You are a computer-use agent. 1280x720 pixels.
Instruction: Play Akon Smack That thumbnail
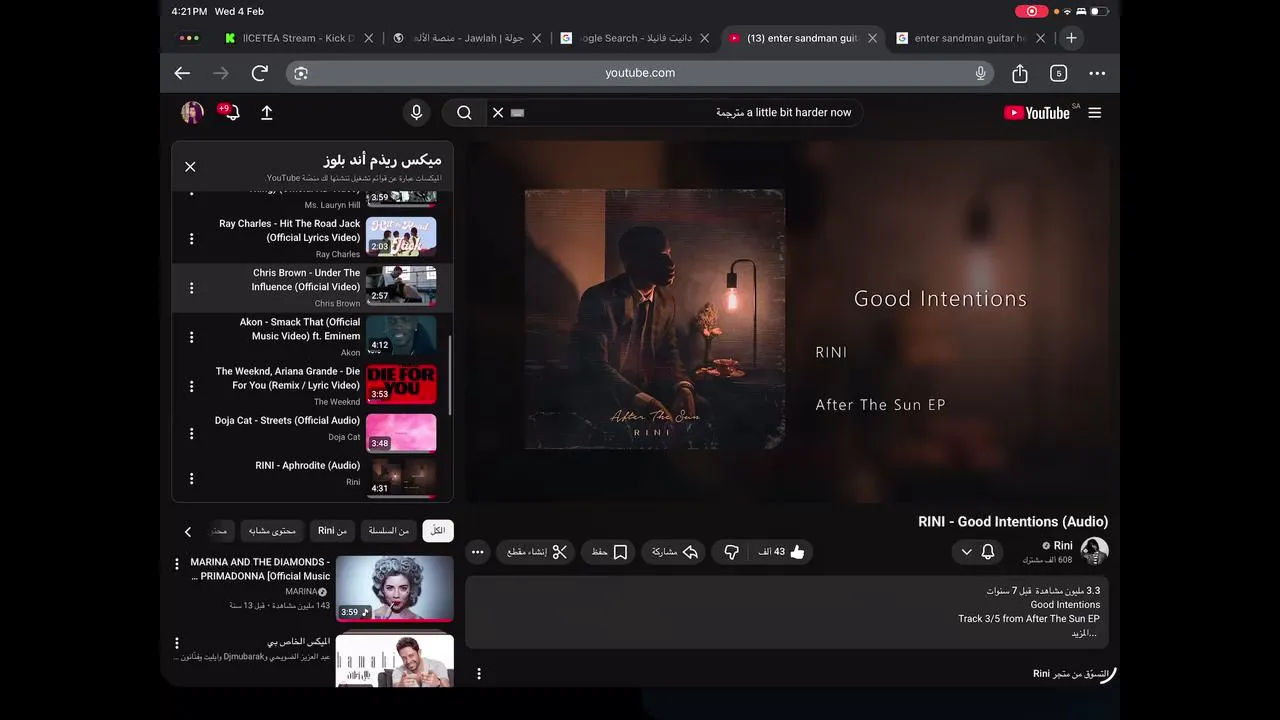pos(401,334)
